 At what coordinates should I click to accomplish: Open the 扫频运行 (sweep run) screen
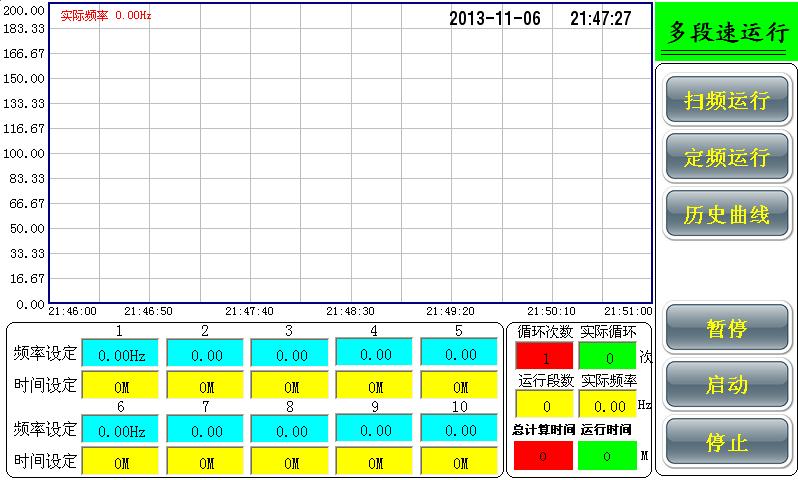tap(726, 101)
